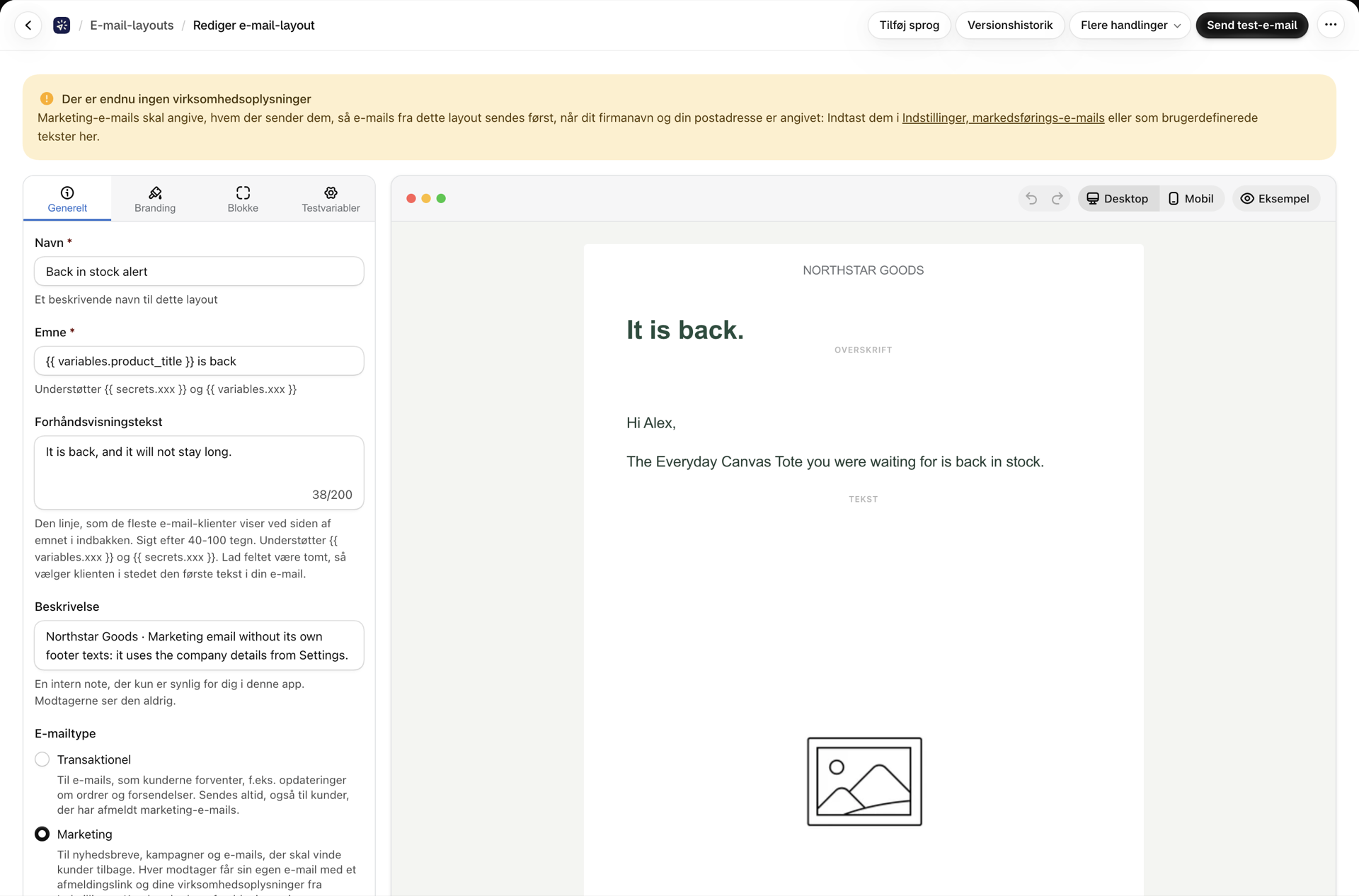This screenshot has width=1359, height=896.
Task: Expand the Flere handlinger dropdown
Action: pyautogui.click(x=1130, y=25)
